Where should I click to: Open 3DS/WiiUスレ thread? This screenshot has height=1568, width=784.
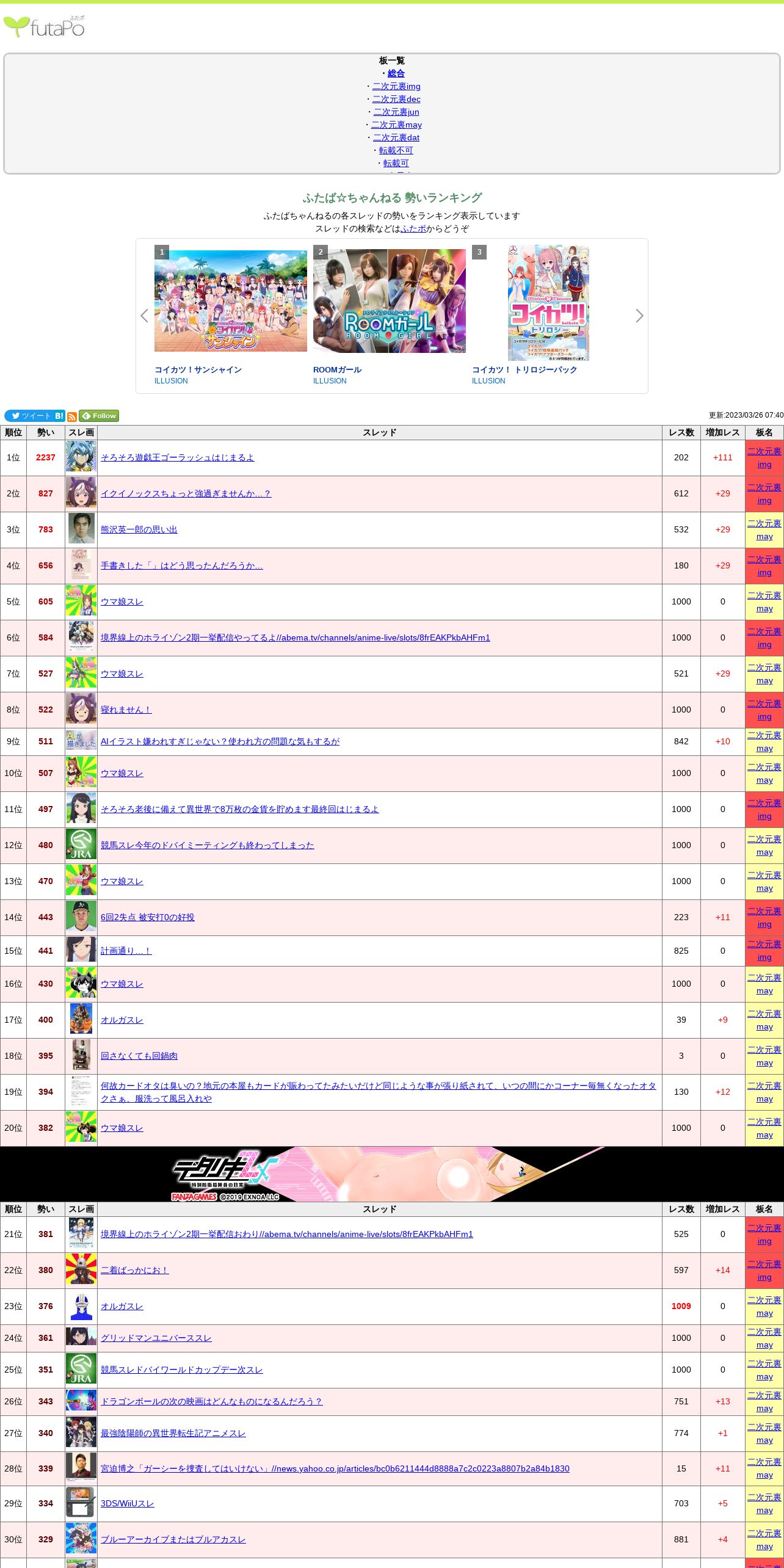click(x=128, y=1503)
